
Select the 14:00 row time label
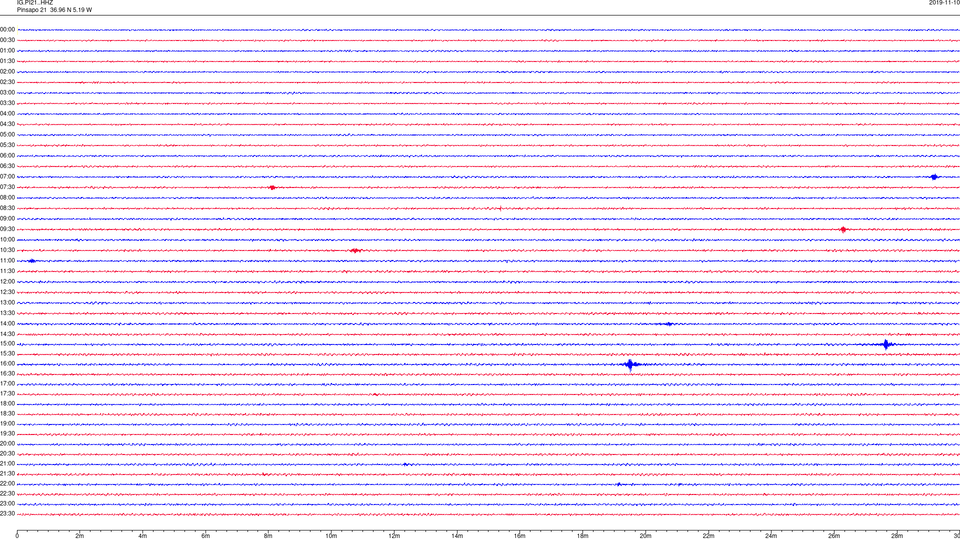[x=7, y=323]
